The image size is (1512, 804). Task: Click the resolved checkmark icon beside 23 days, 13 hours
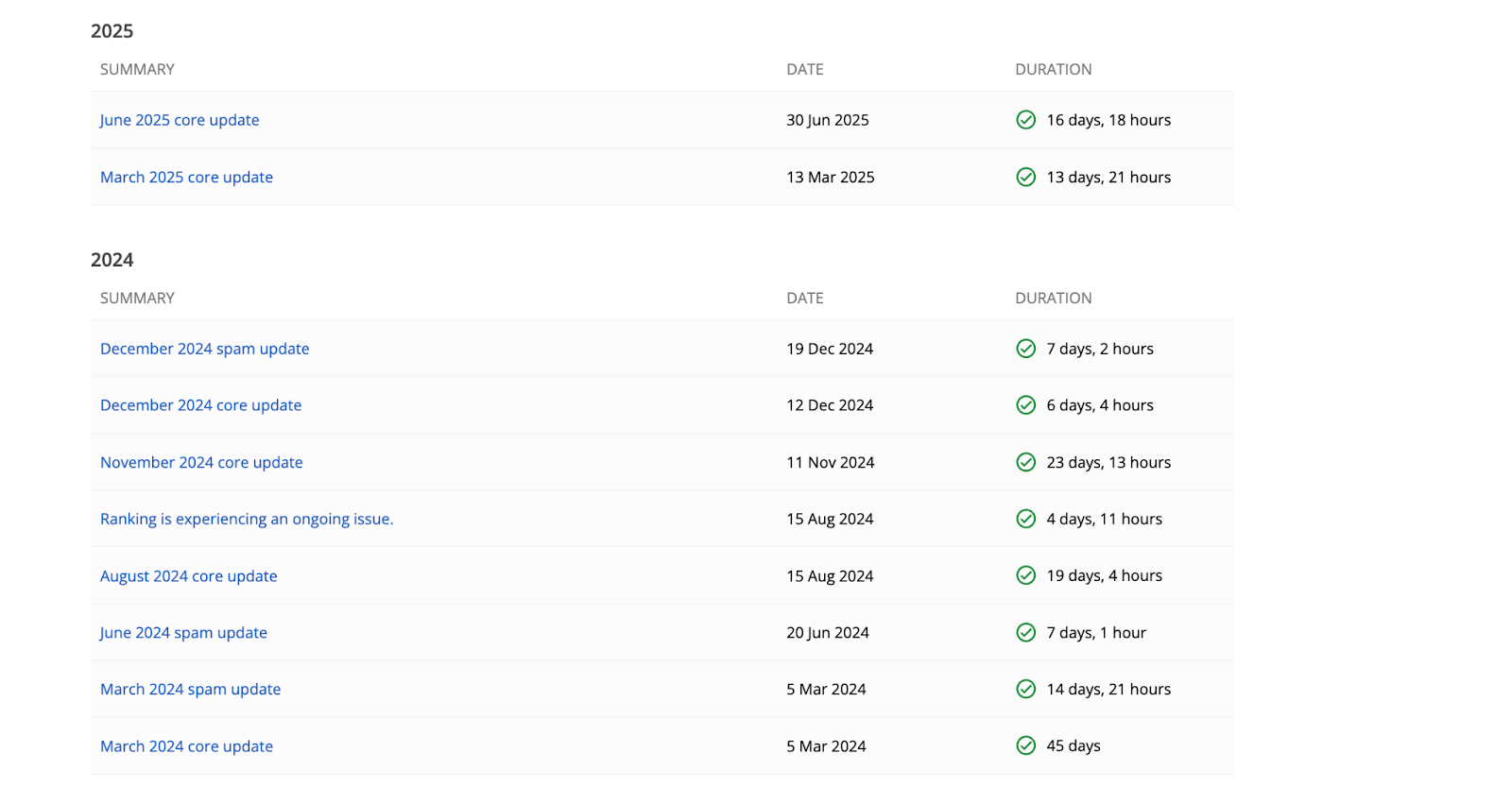(1025, 462)
